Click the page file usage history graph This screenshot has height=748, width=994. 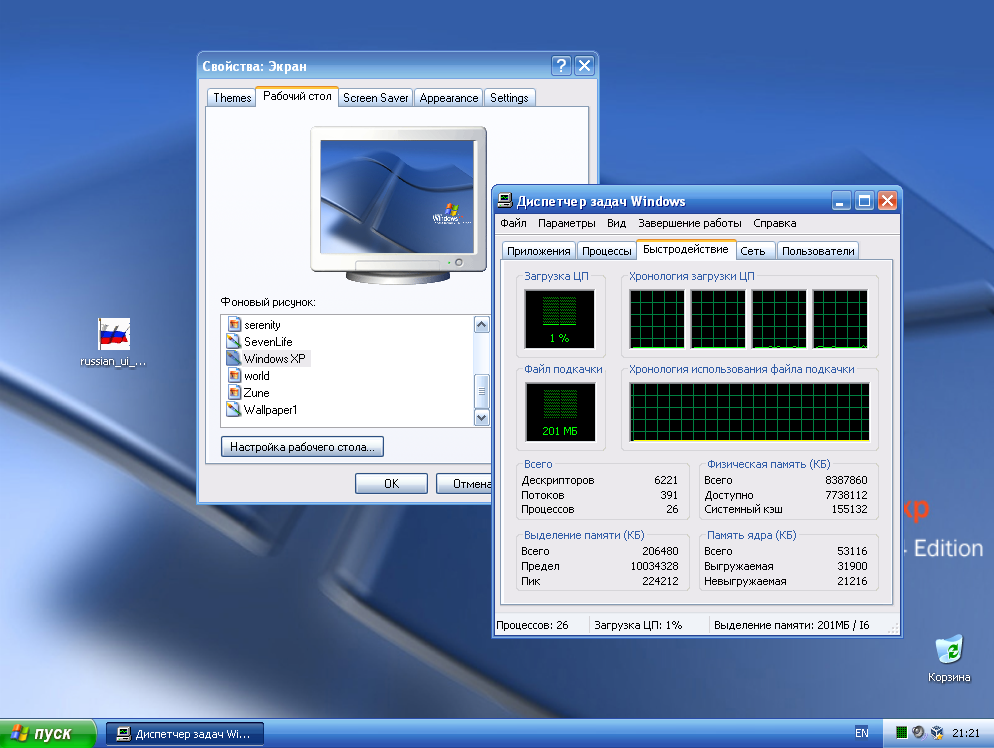(749, 412)
